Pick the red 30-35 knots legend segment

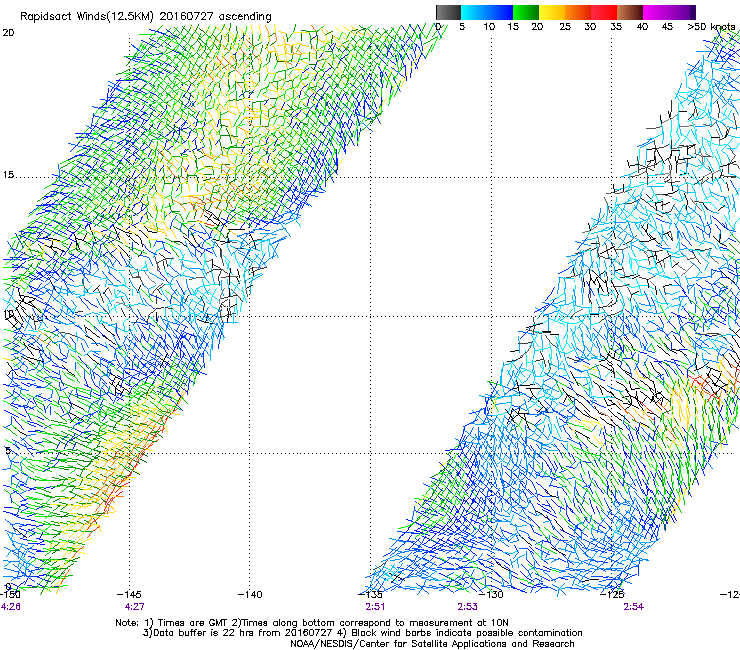[604, 12]
